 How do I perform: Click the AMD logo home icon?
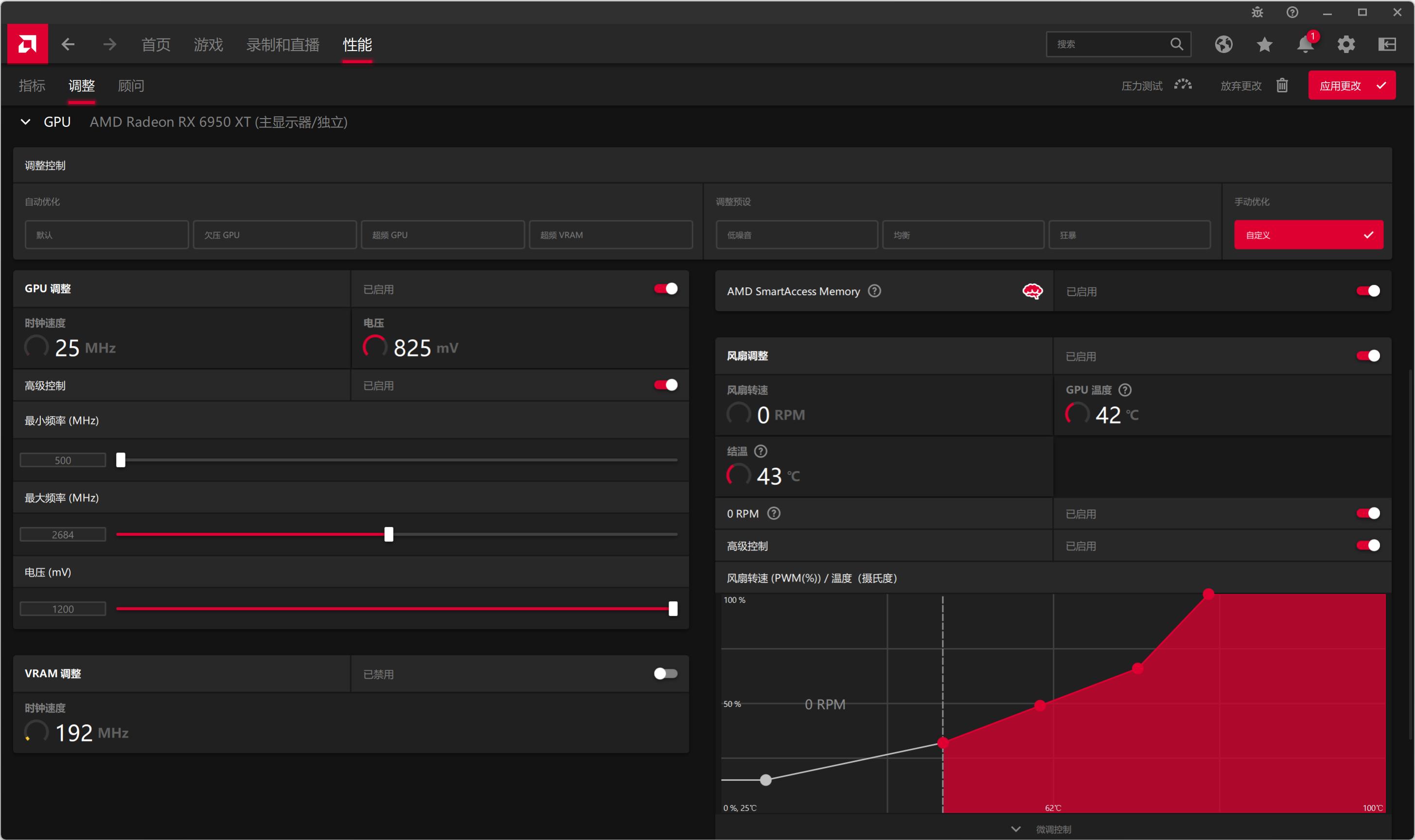[x=27, y=44]
